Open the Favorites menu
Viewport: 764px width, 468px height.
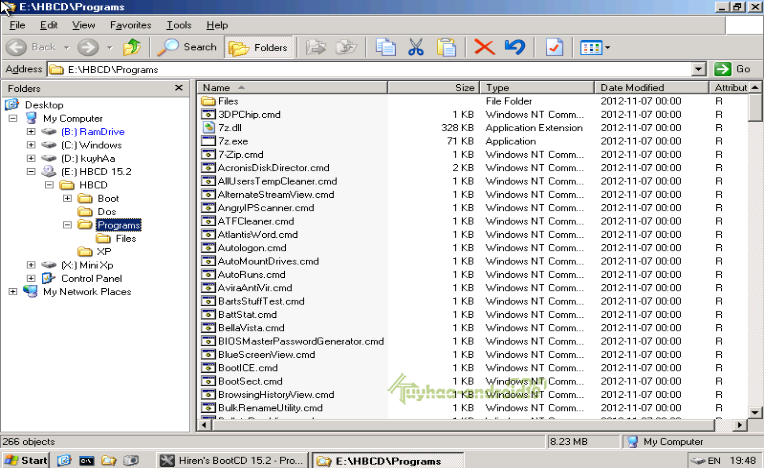(x=130, y=25)
